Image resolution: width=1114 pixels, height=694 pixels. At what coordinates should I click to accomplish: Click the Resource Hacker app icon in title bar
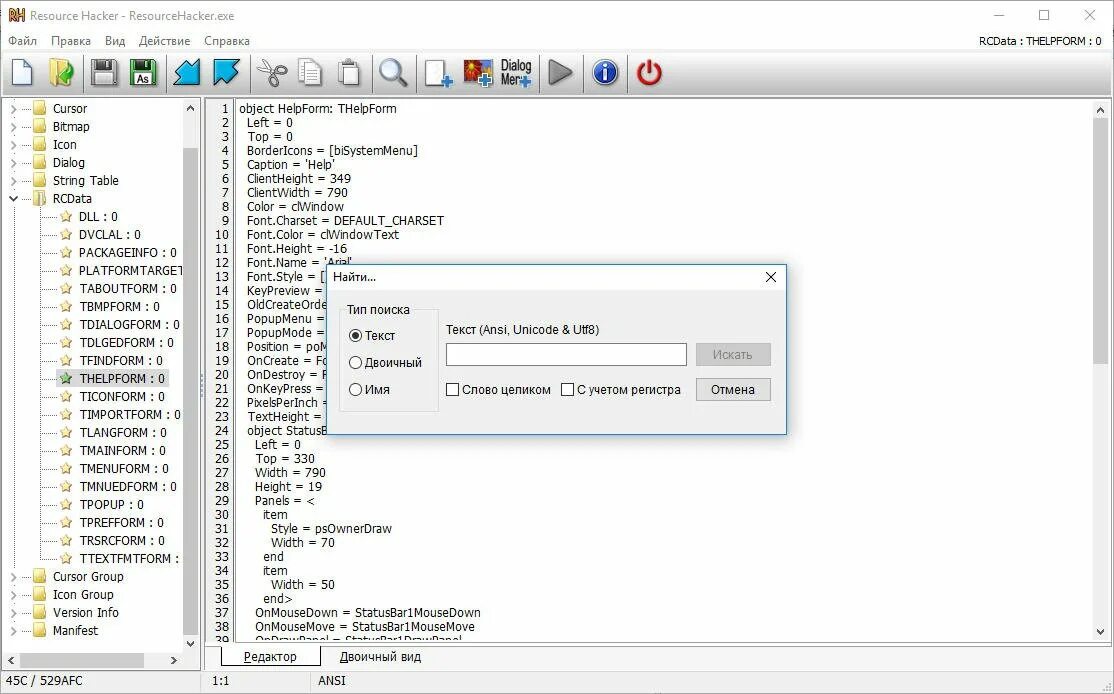pos(16,15)
